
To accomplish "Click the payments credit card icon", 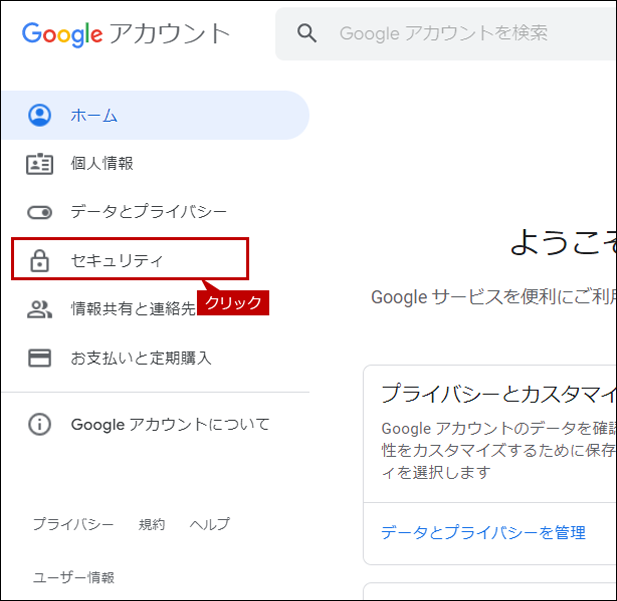I will pyautogui.click(x=39, y=358).
